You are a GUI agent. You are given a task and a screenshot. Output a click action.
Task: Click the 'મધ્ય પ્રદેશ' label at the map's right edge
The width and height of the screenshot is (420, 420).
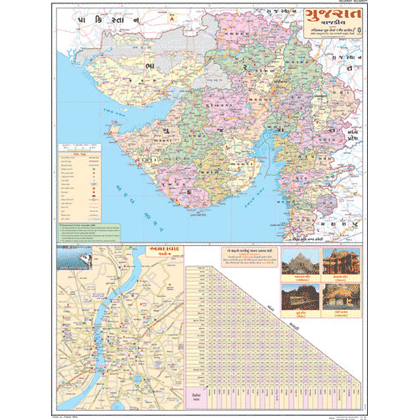tap(352, 136)
